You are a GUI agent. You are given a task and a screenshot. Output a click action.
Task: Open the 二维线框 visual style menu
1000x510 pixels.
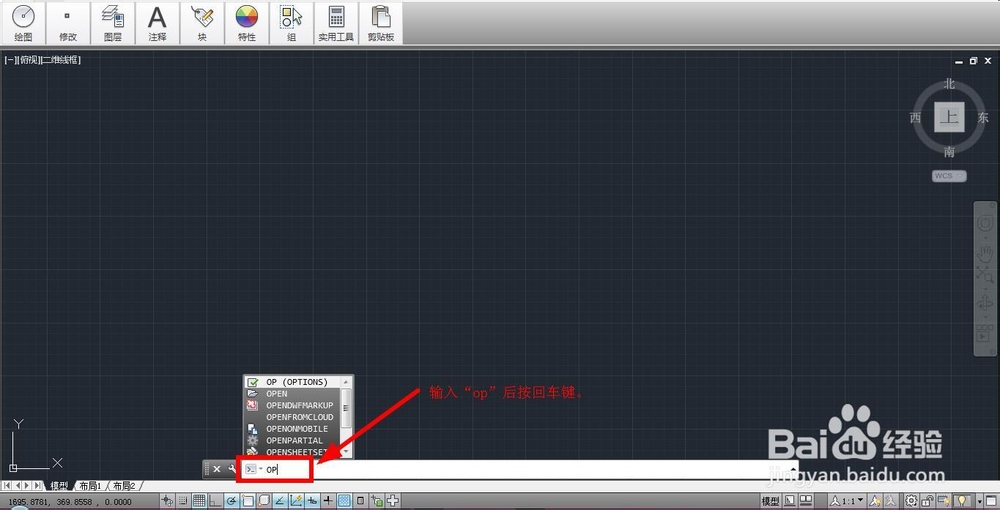[61, 60]
